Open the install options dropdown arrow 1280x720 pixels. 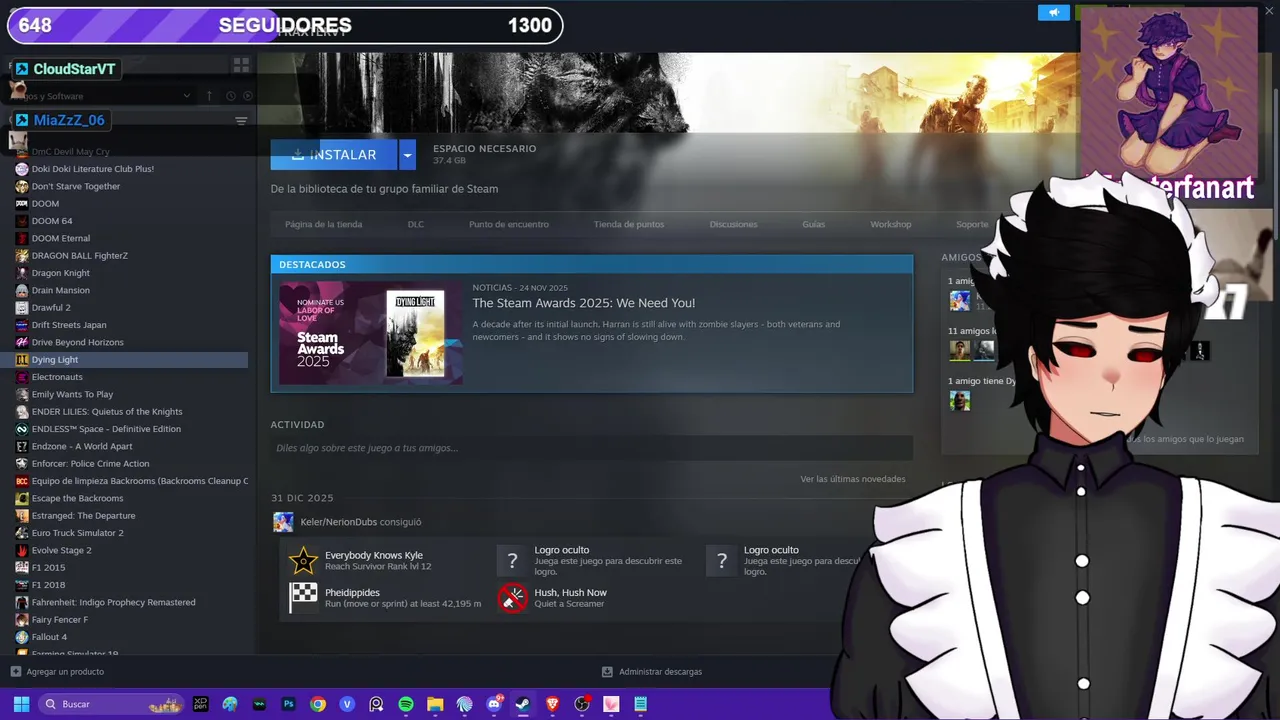(x=407, y=155)
